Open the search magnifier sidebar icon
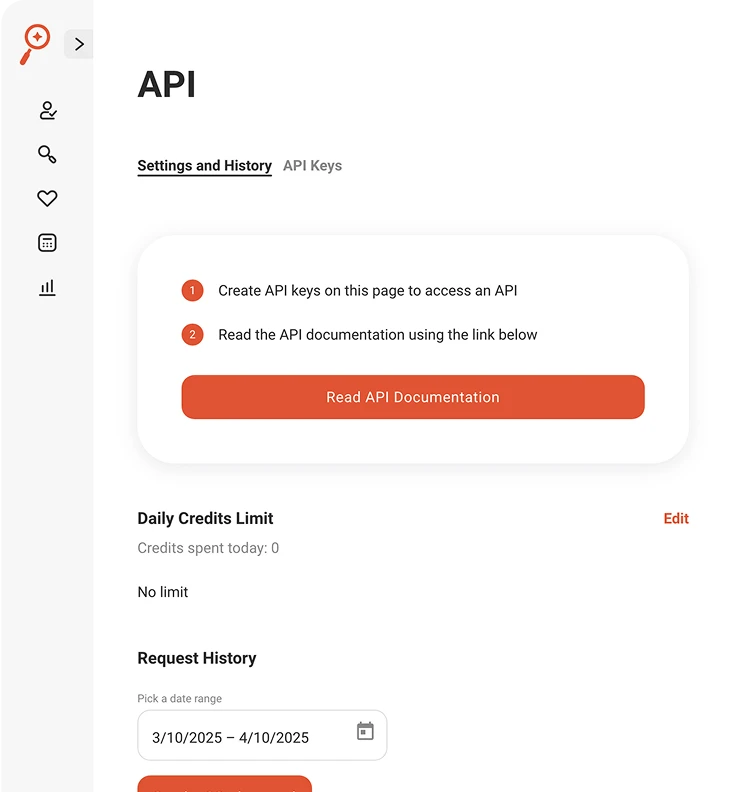Screen dimensions: 752x792 (x=47, y=154)
